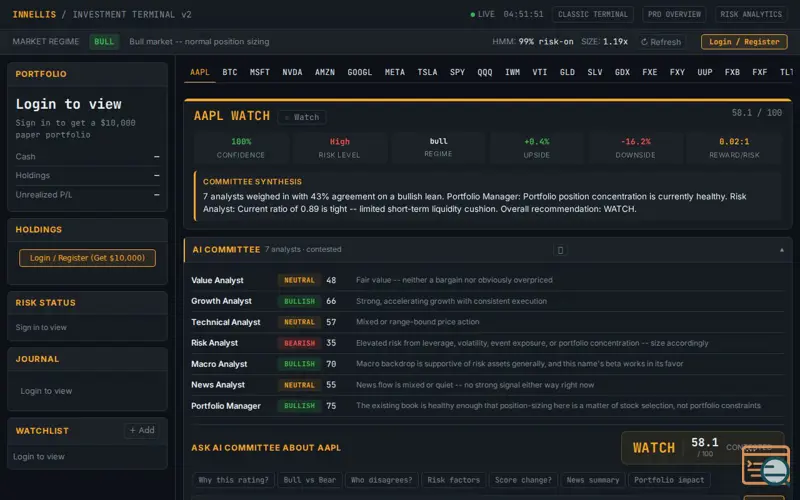Click the INNELLIS logo text
The image size is (800, 500).
pyautogui.click(x=34, y=14)
